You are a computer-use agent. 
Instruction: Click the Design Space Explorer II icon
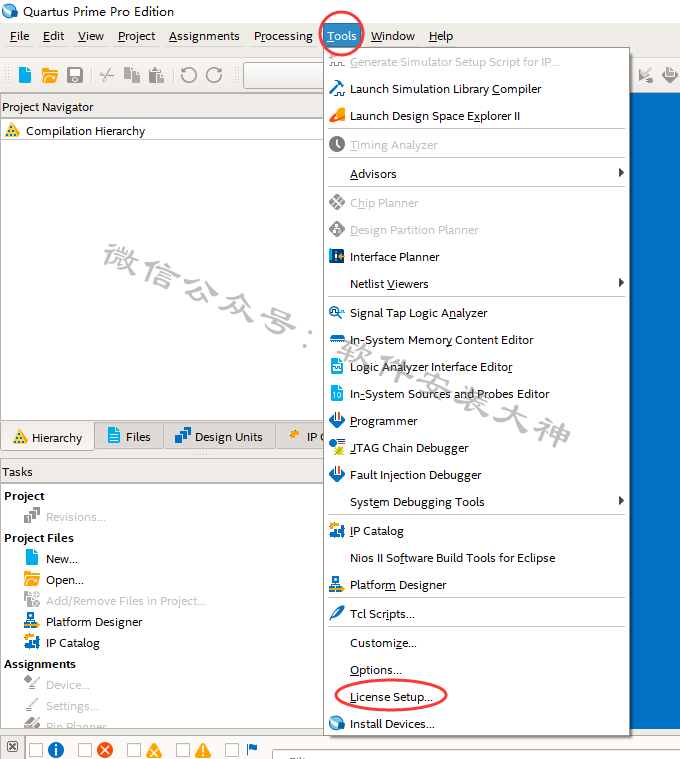pyautogui.click(x=337, y=116)
